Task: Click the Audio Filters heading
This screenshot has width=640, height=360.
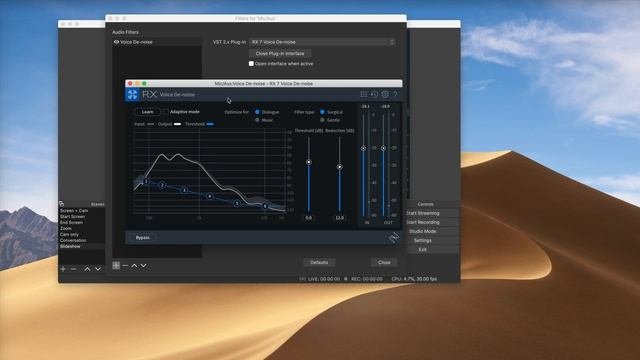Action: (x=125, y=32)
